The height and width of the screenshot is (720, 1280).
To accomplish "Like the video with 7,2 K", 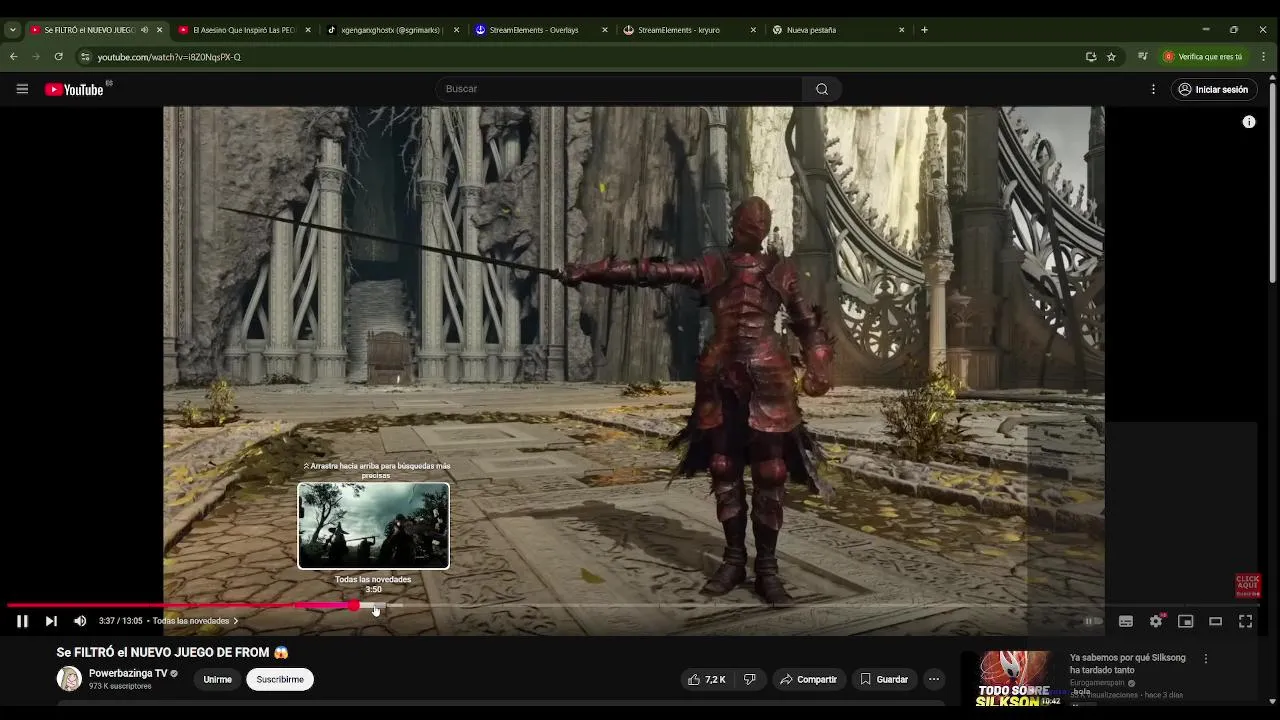I will coord(706,679).
